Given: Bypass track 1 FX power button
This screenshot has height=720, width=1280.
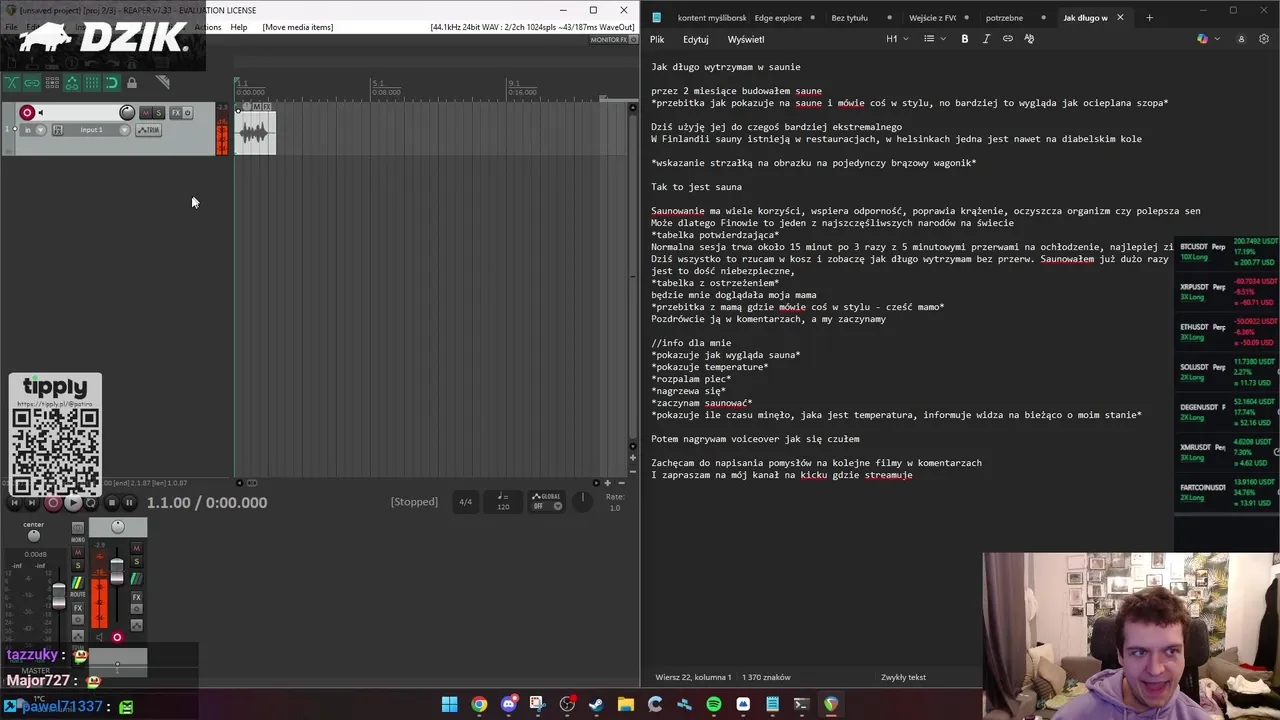Looking at the screenshot, I should pos(187,113).
